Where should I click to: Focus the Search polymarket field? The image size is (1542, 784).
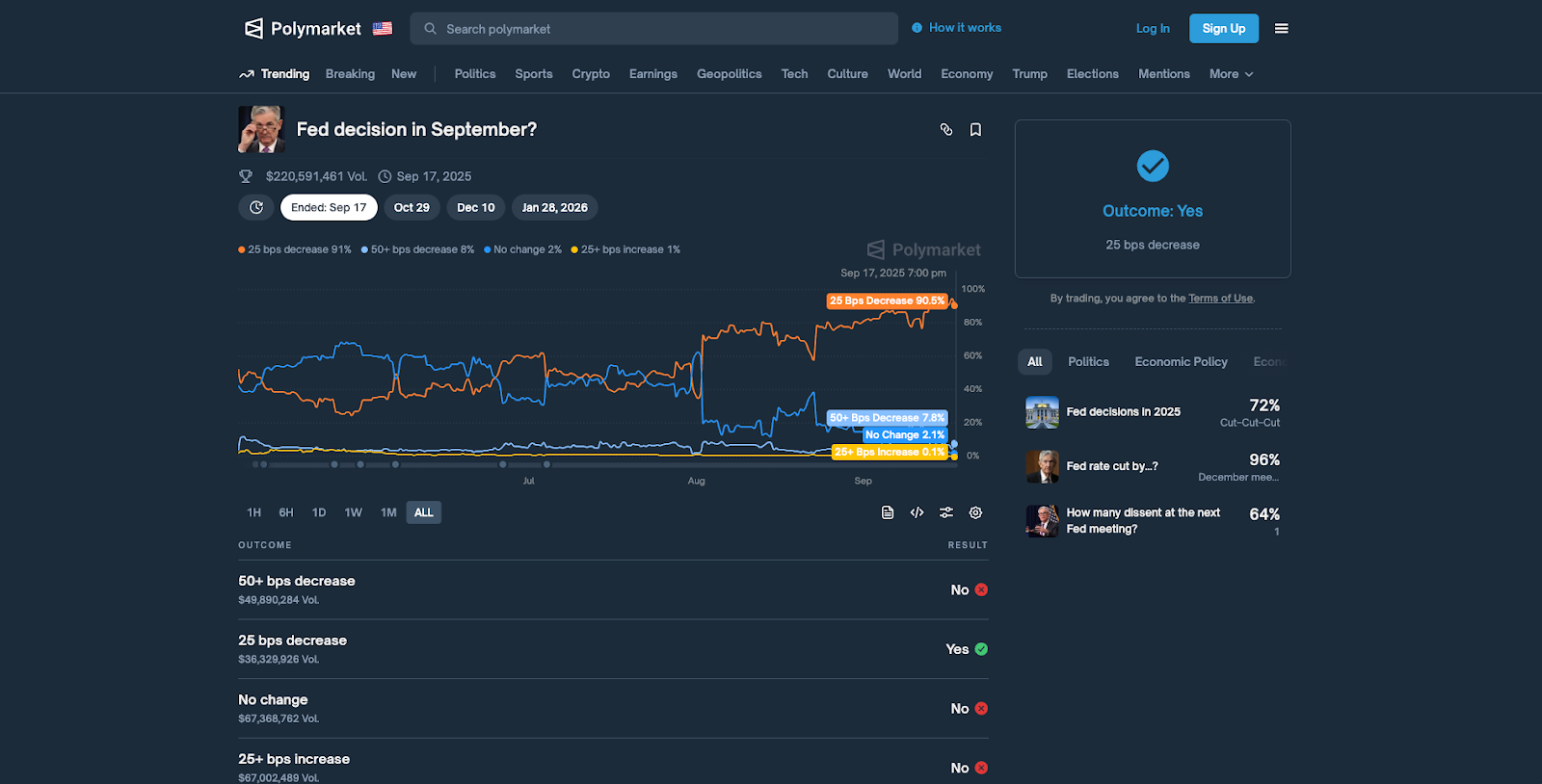point(654,29)
